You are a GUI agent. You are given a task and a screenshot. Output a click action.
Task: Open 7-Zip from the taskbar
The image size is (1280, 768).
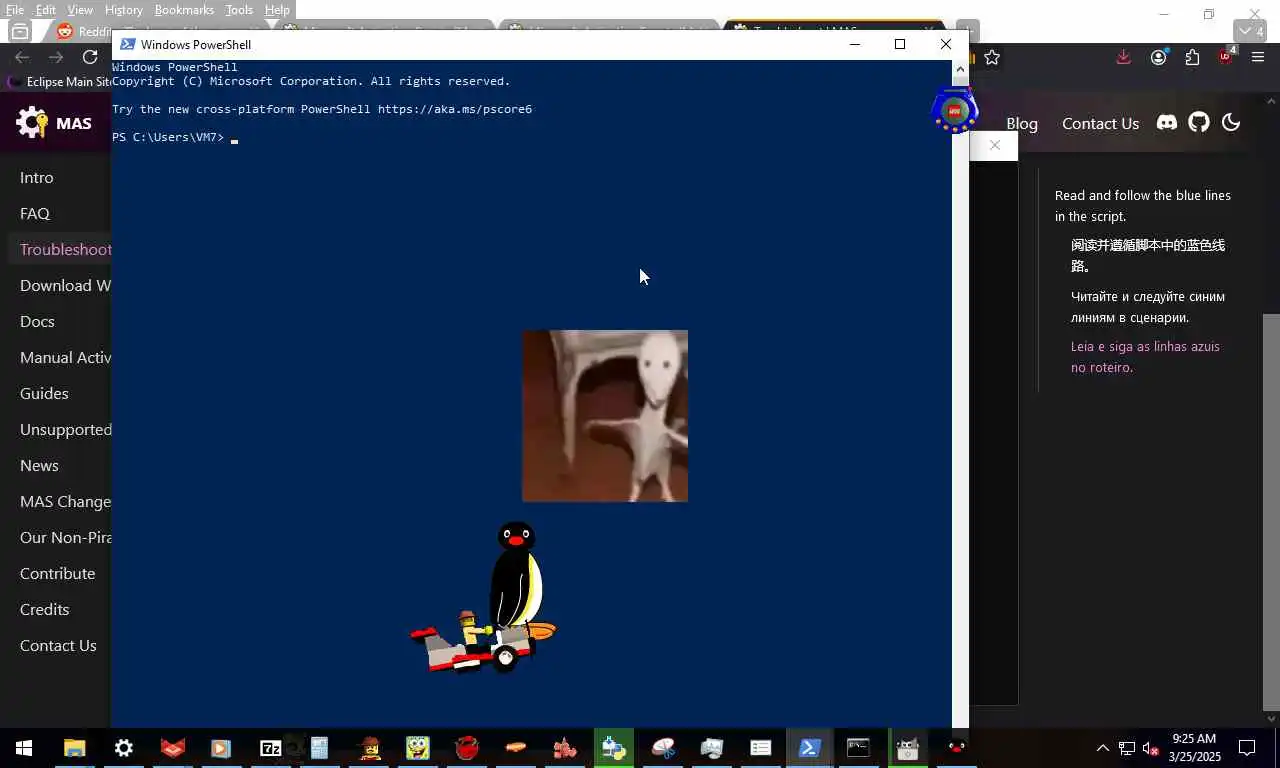(270, 748)
